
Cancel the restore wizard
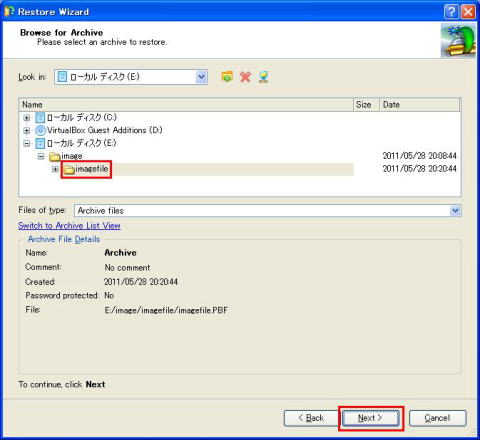point(437,418)
